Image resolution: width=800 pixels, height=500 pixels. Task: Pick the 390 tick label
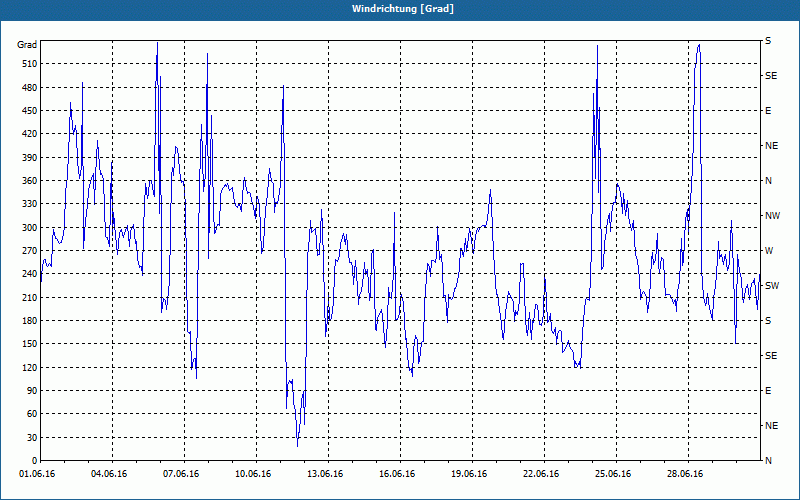point(30,157)
